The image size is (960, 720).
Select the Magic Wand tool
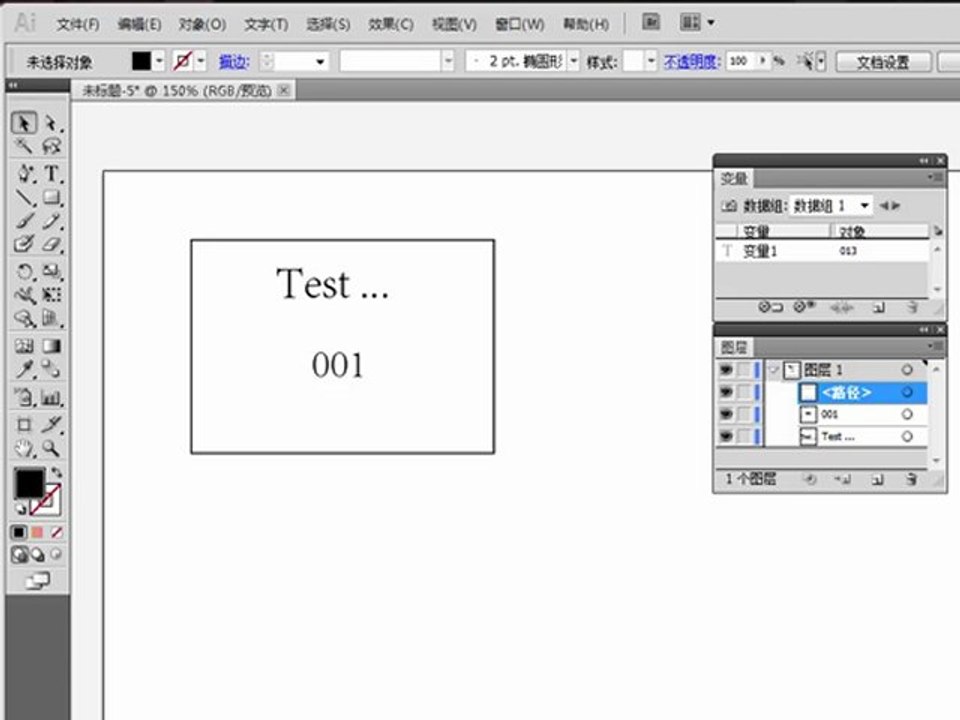(24, 146)
